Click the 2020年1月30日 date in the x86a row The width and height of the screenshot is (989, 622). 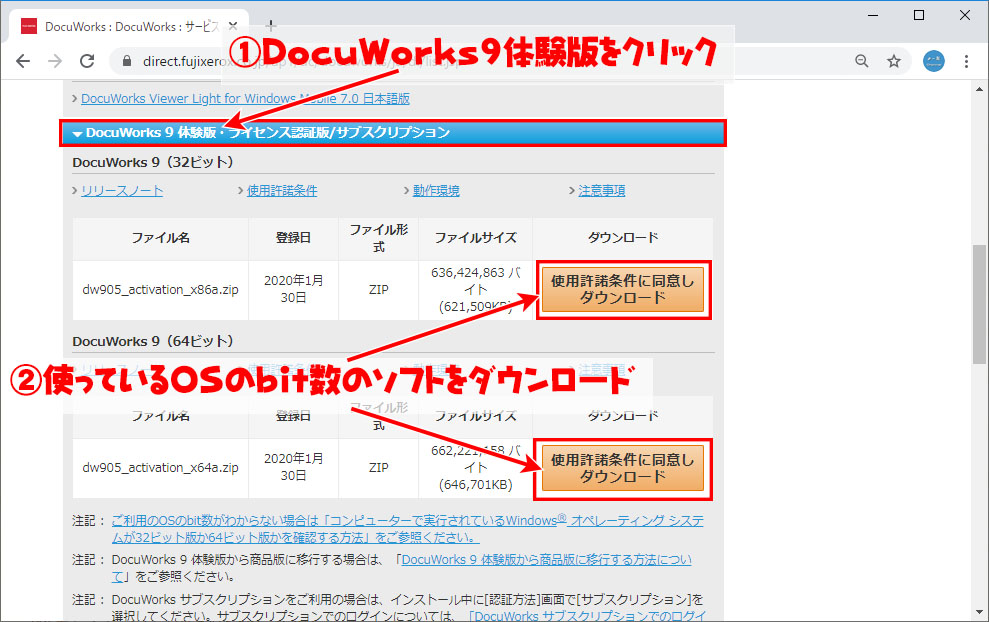pyautogui.click(x=293, y=289)
